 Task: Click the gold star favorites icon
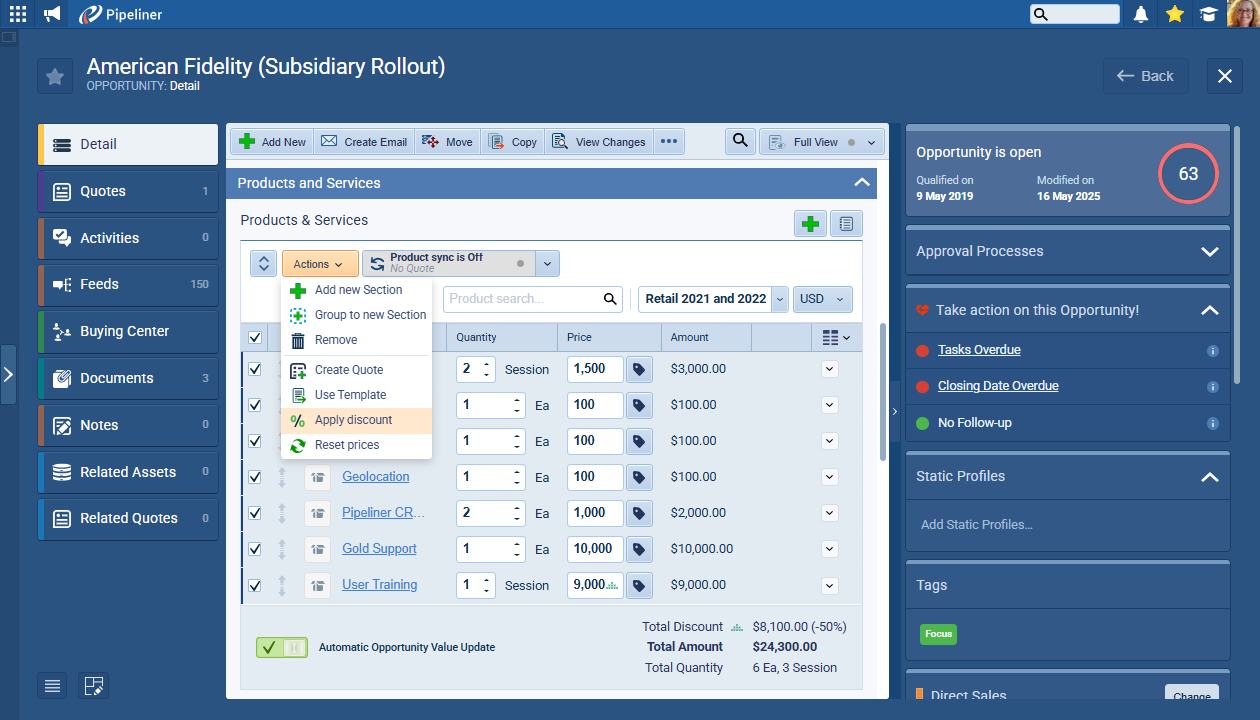tap(1175, 14)
